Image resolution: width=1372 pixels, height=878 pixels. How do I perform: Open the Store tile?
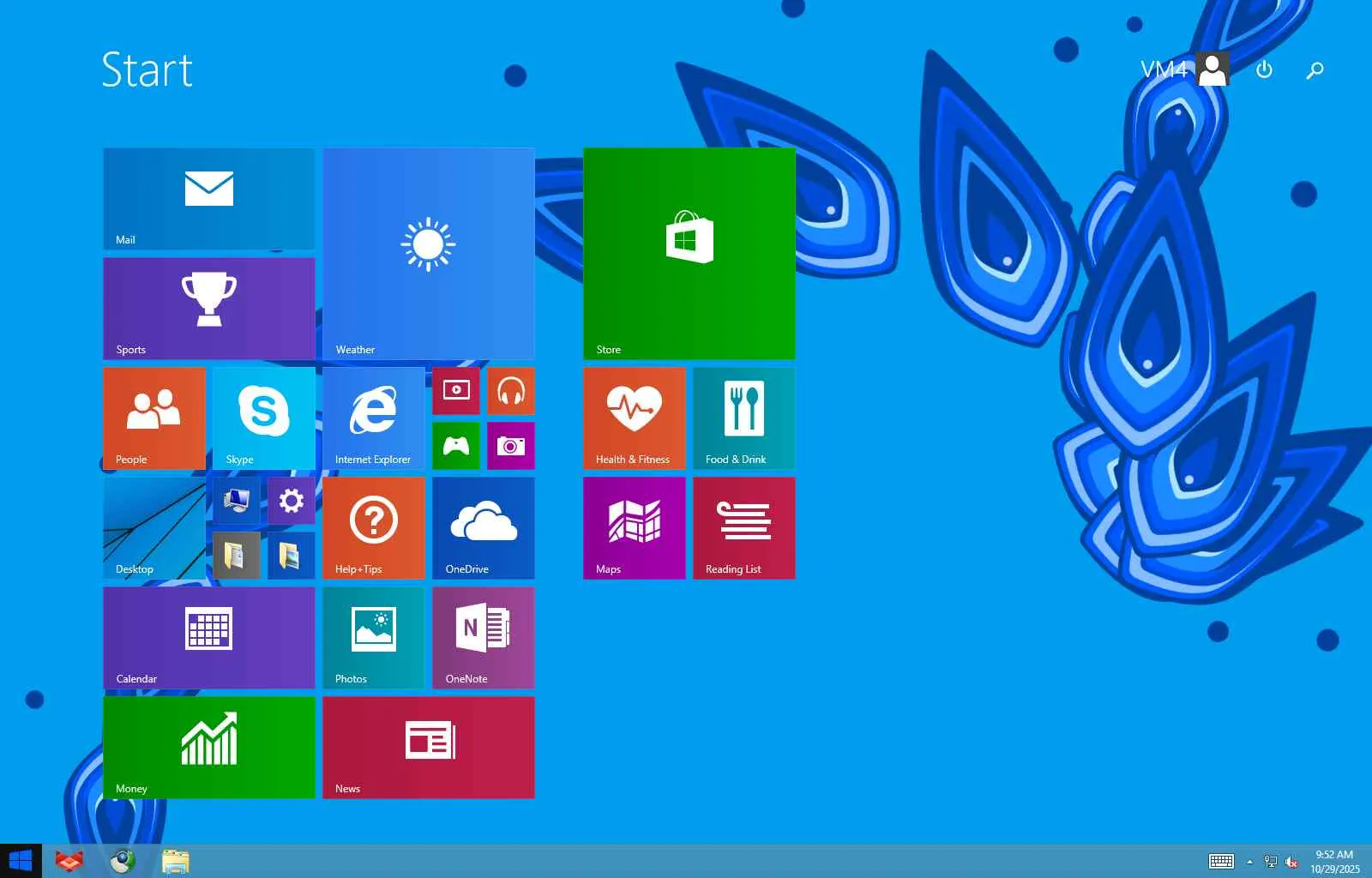point(689,254)
